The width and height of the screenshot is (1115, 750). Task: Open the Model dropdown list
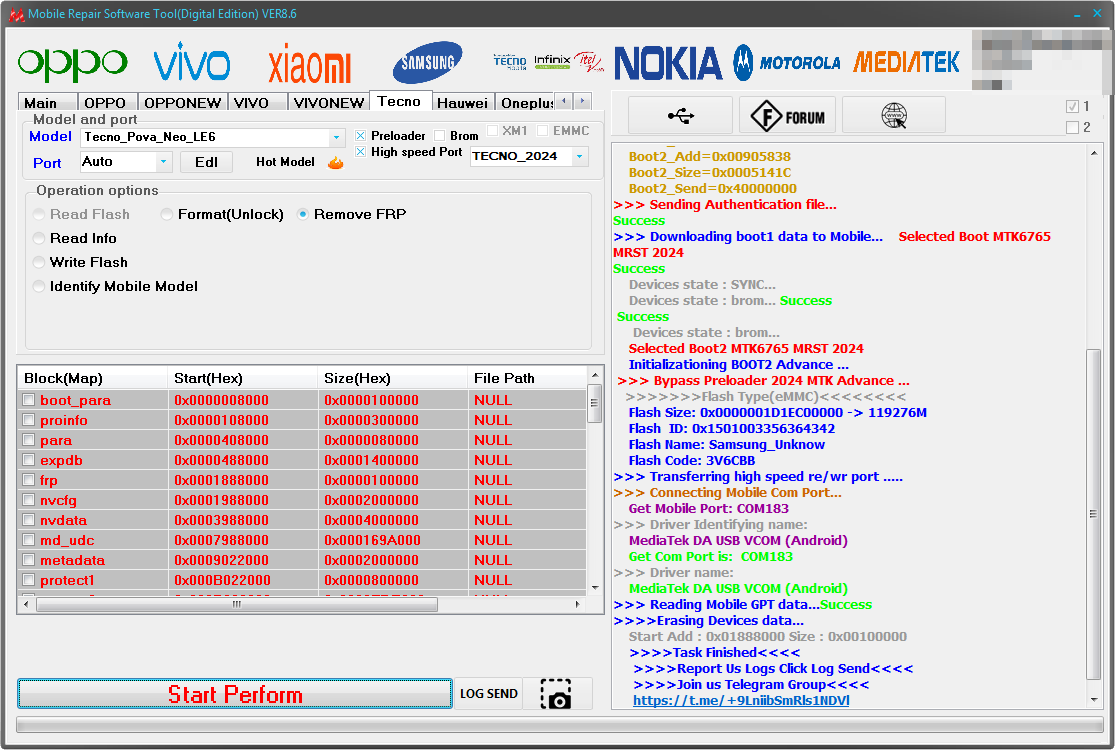pos(336,137)
